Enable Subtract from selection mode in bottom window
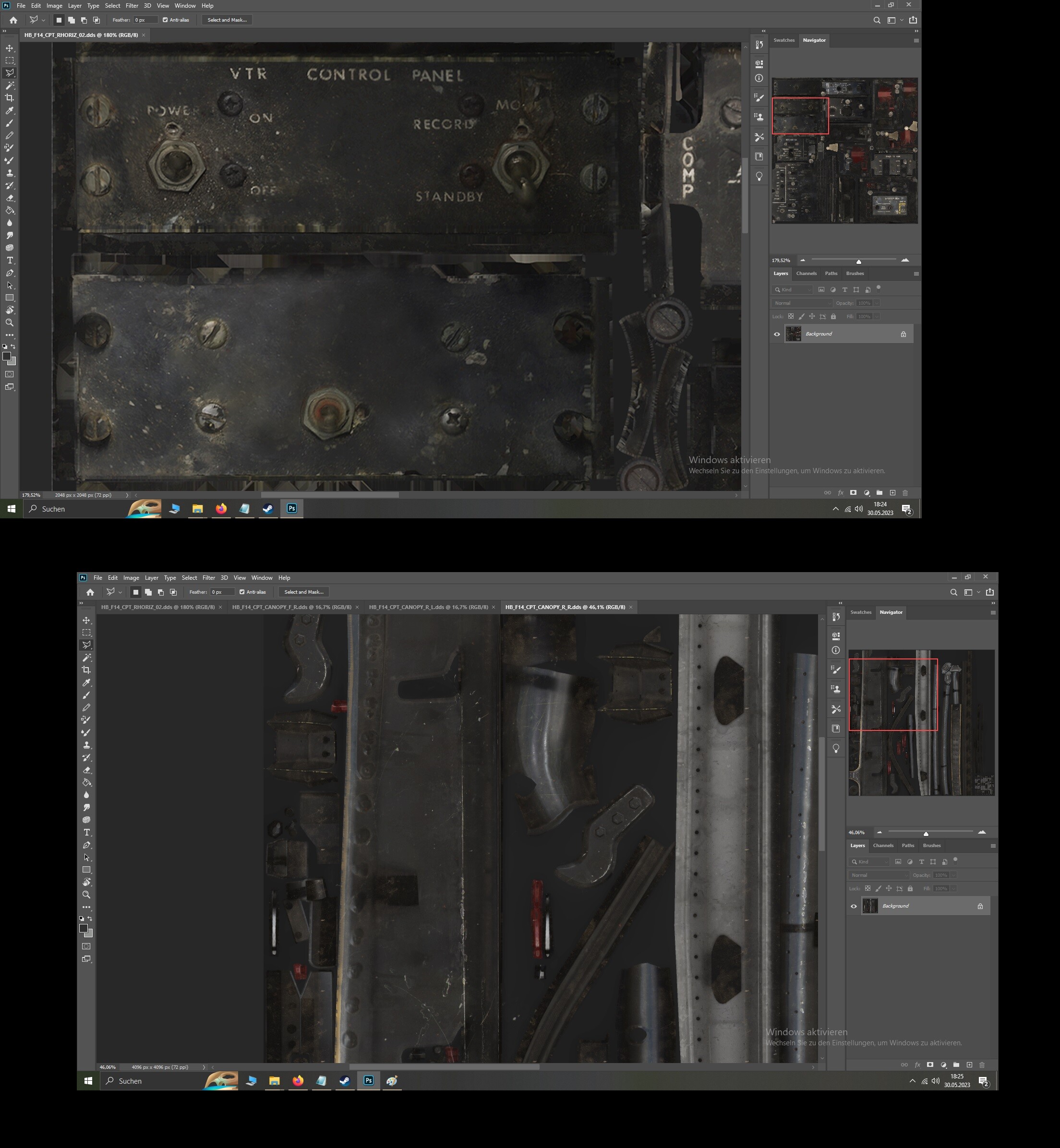The width and height of the screenshot is (1060, 1148). (161, 592)
